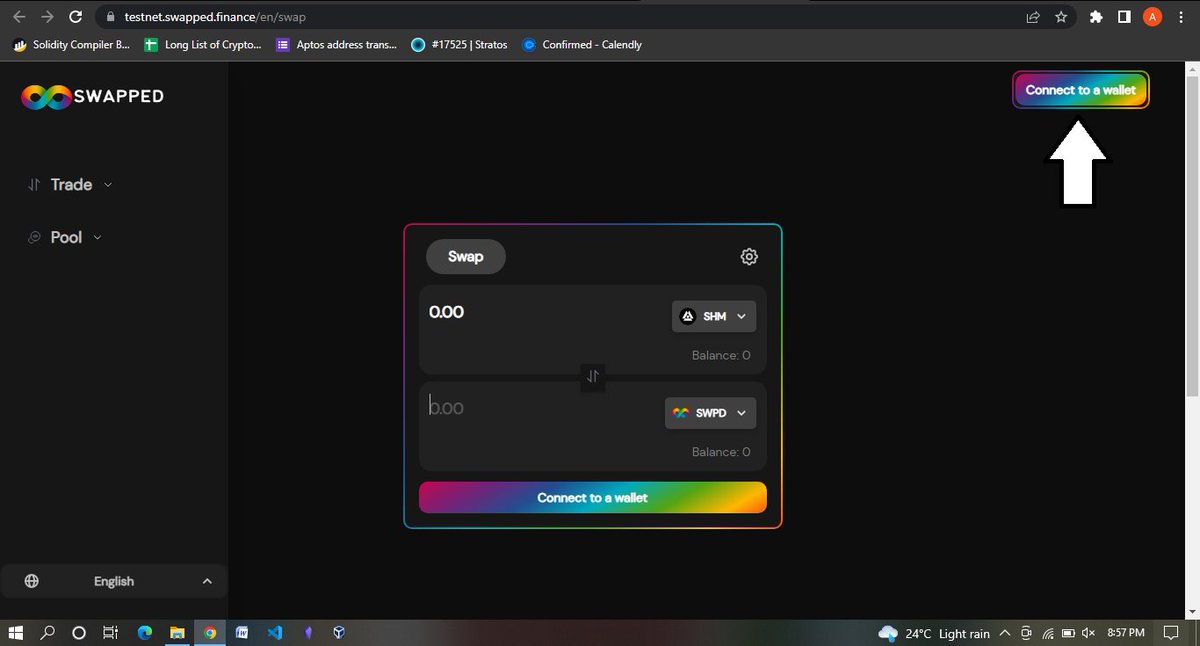Image resolution: width=1200 pixels, height=646 pixels.
Task: Click the globe language icon
Action: (32, 581)
